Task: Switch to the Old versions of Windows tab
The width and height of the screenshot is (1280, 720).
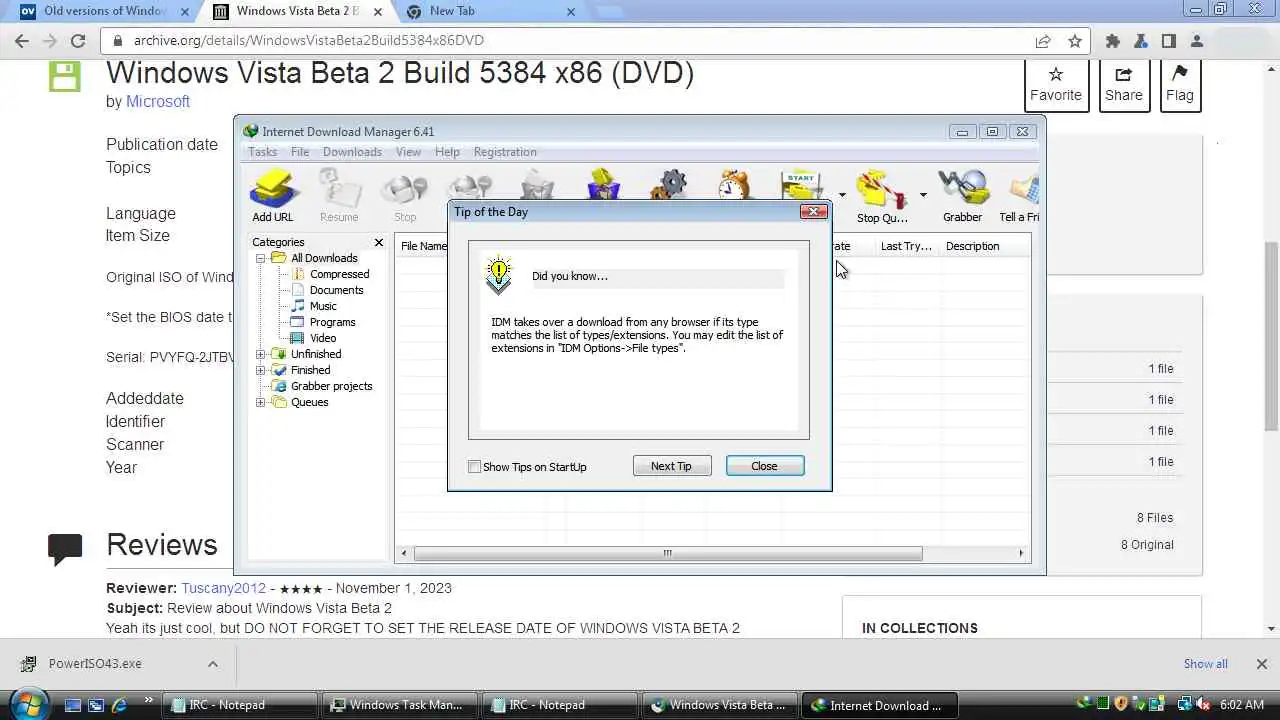Action: [x=103, y=11]
